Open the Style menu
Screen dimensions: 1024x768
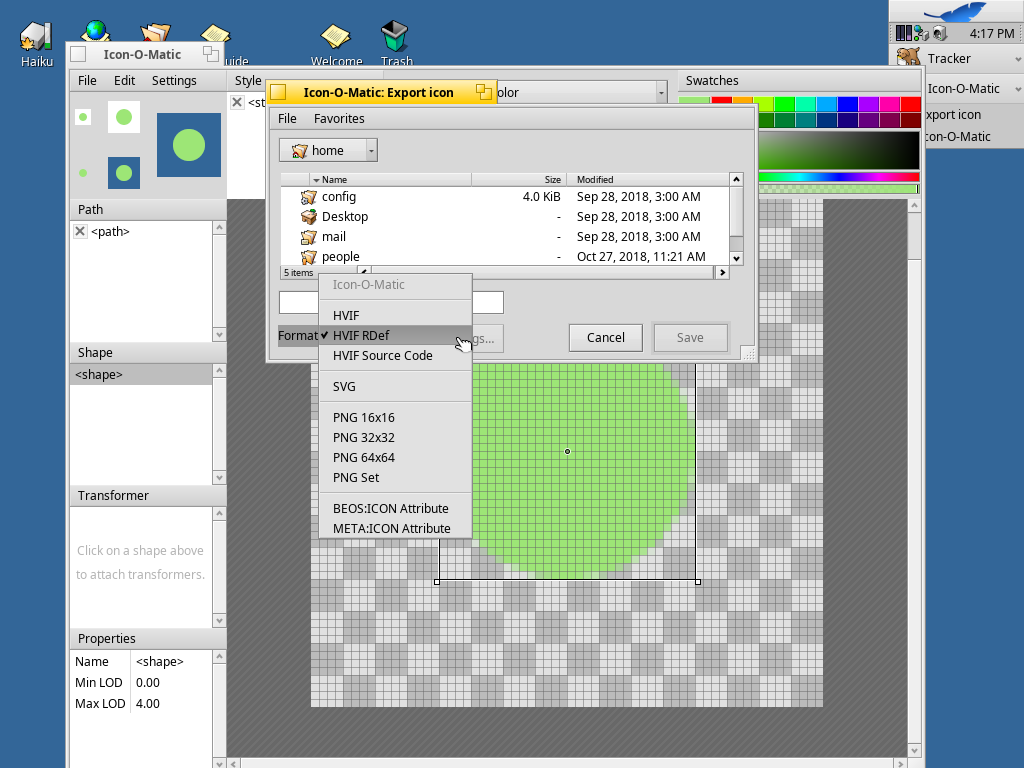click(248, 80)
